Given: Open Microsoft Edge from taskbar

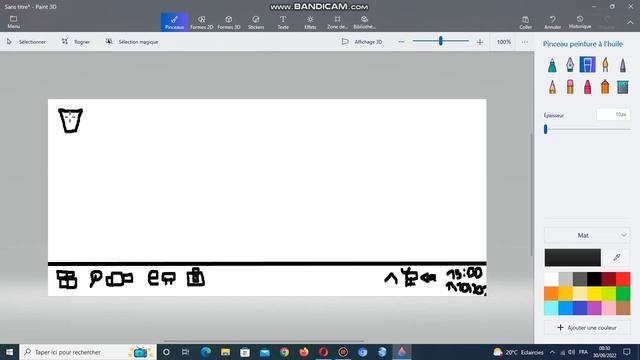Looking at the screenshot, I should click(x=206, y=352).
